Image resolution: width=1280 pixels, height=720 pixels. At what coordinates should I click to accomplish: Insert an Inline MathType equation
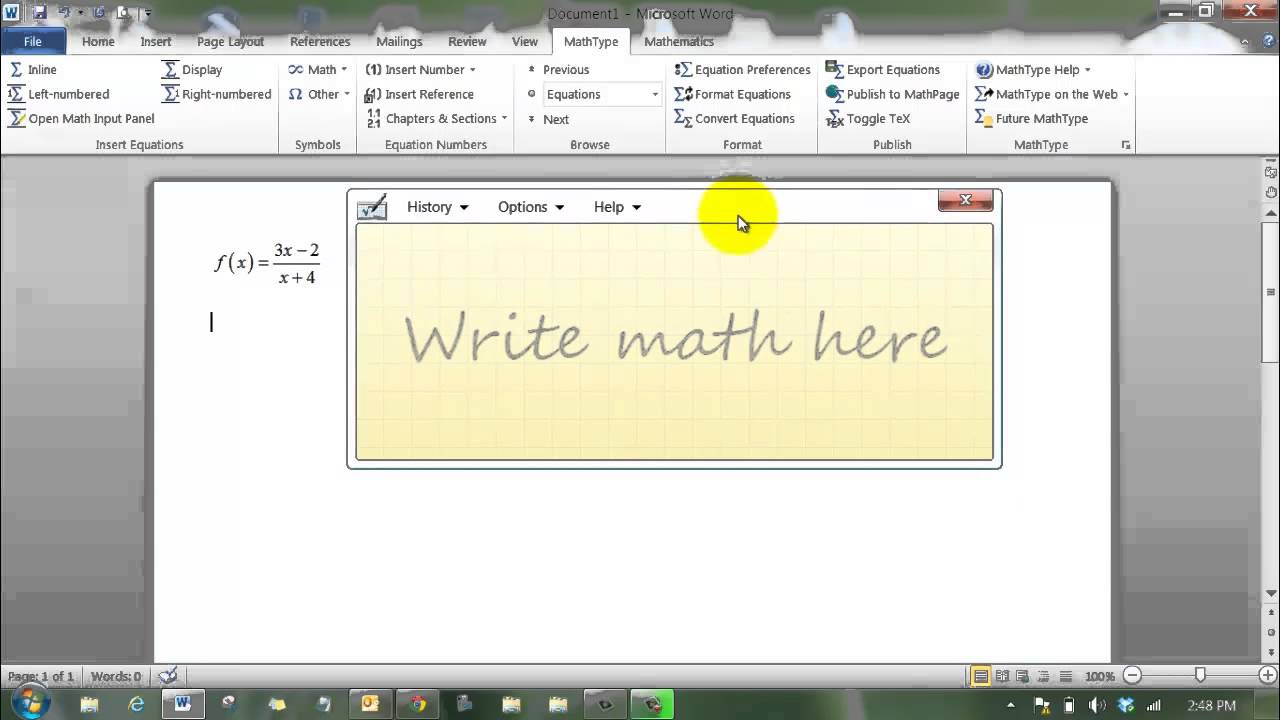(33, 70)
